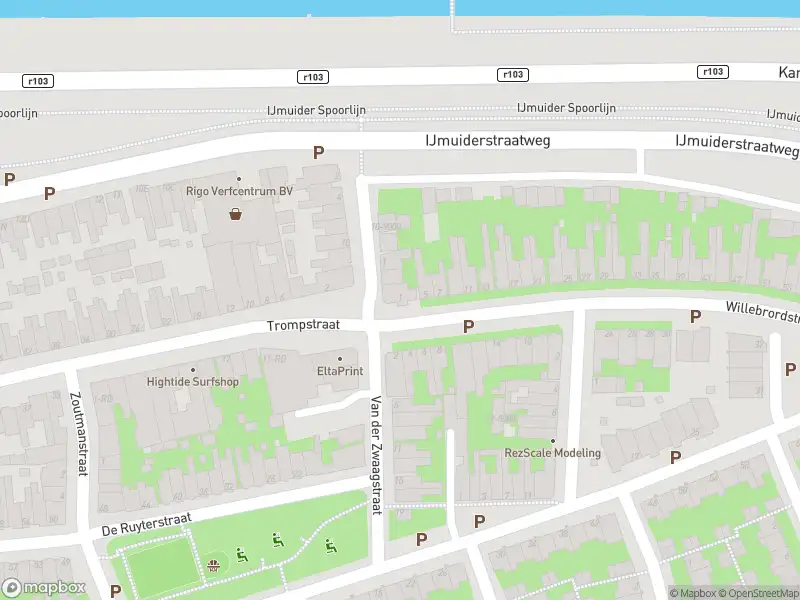
Task: Click the parking icon below RezScale Modeling
Action: (x=479, y=521)
